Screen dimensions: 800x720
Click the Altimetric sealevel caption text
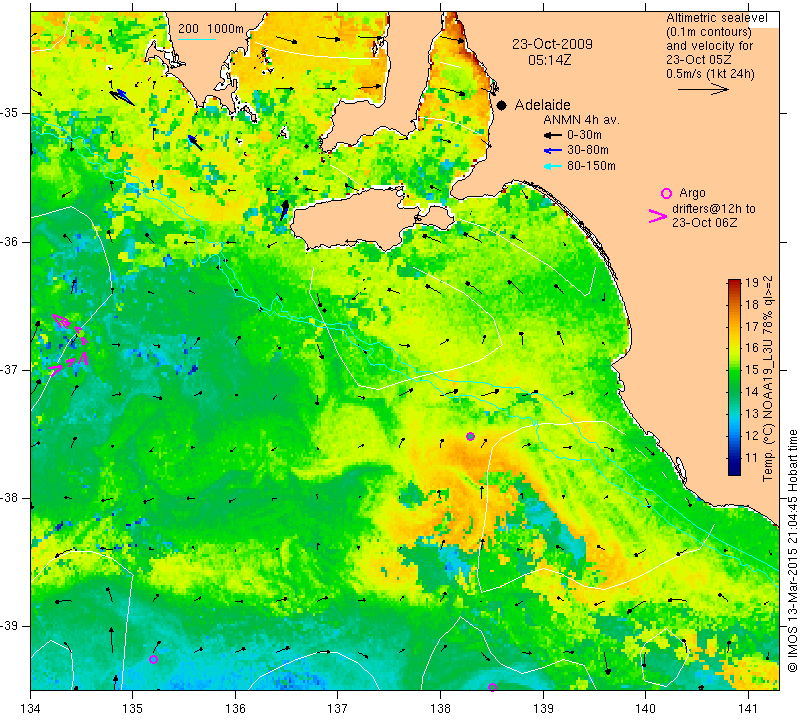point(717,18)
